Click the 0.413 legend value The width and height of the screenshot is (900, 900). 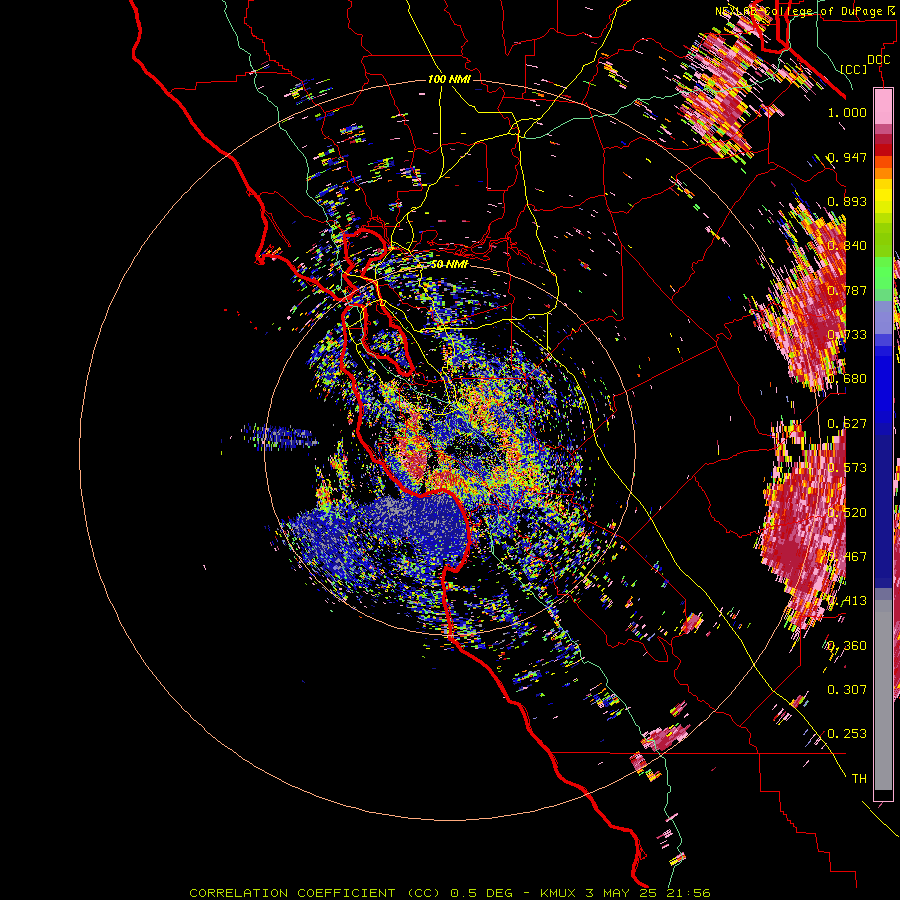click(847, 601)
